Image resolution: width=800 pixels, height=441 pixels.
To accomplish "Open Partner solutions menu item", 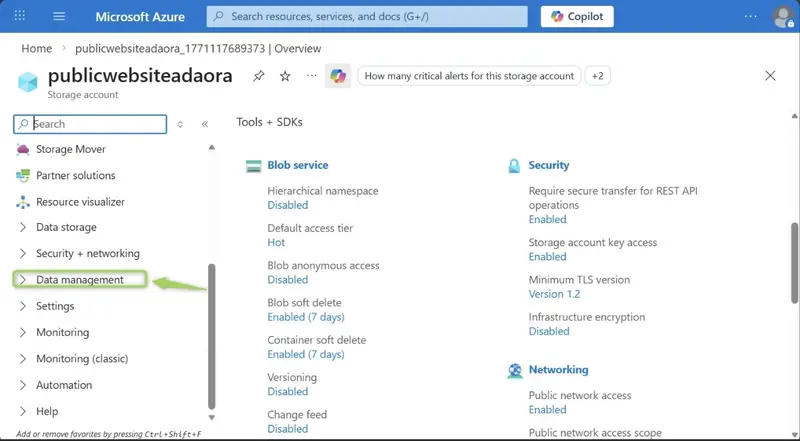I will (76, 176).
